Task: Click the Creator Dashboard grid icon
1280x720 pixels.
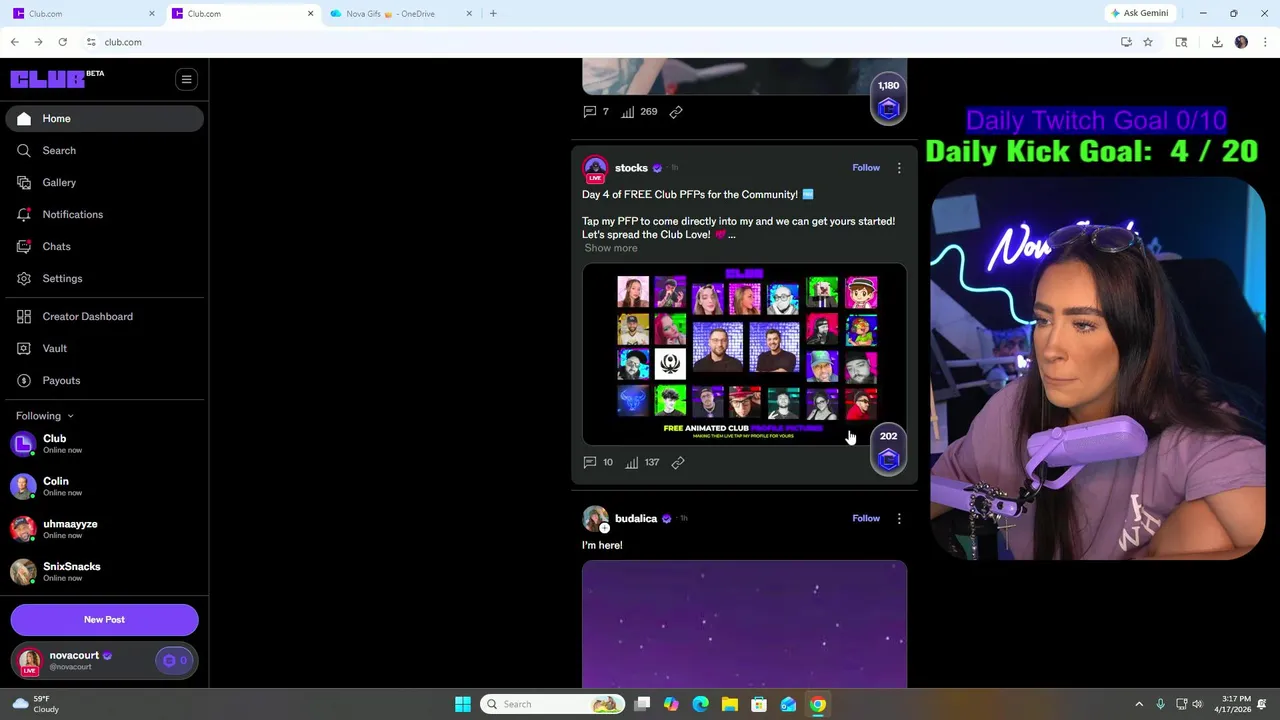Action: [24, 317]
